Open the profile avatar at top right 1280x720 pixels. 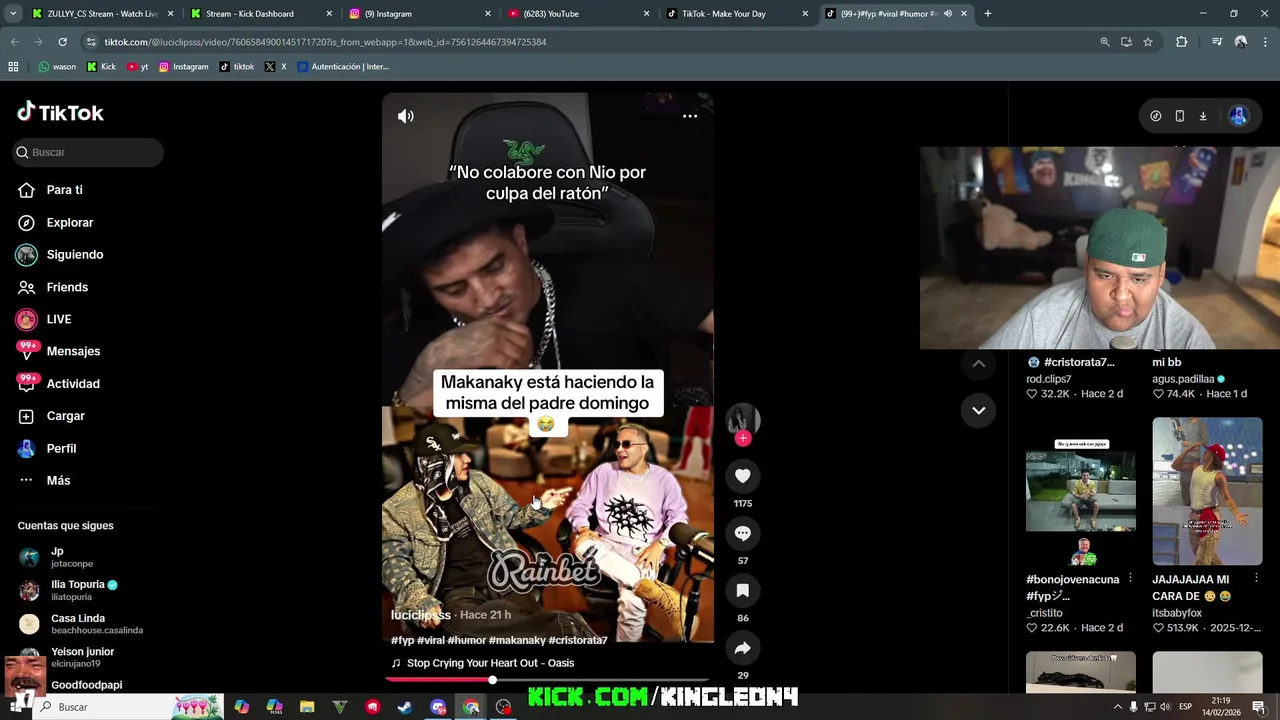point(1238,116)
